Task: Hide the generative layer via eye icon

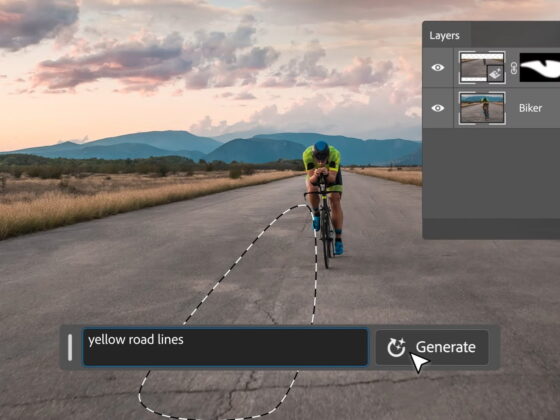Action: click(438, 68)
